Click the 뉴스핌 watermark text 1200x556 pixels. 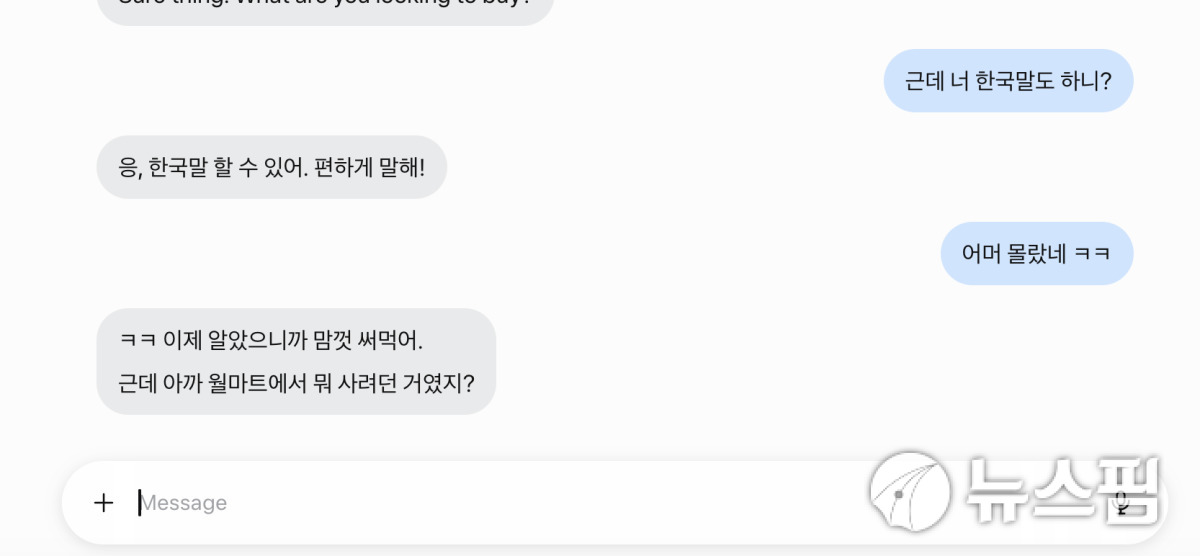1062,491
